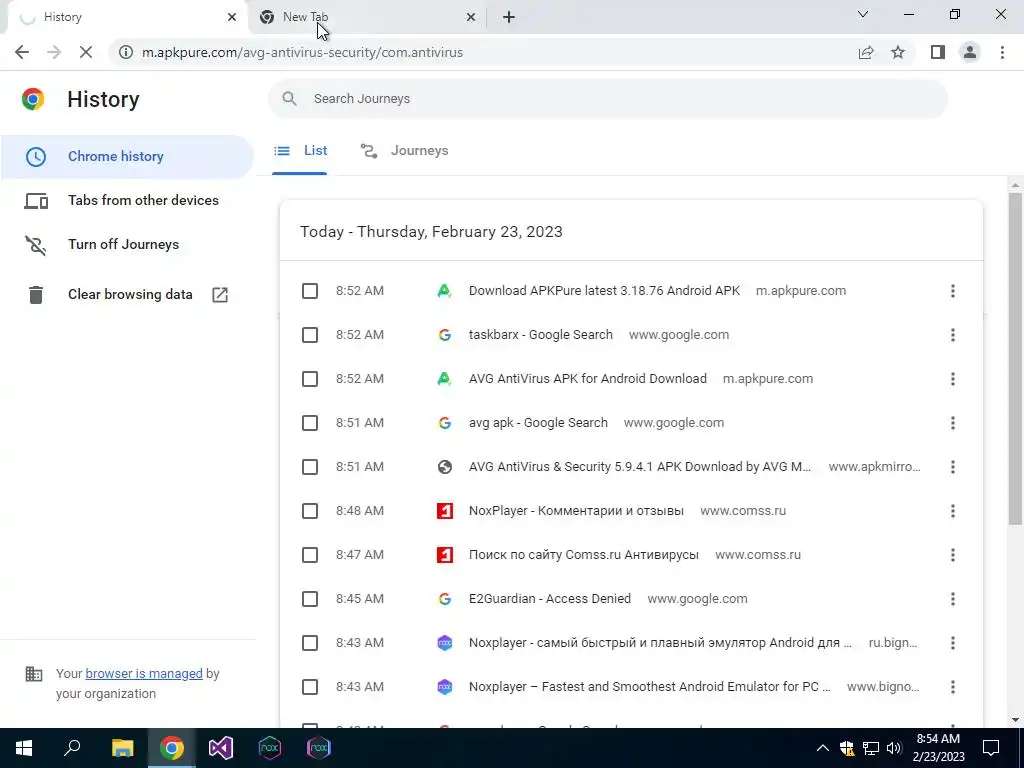1024x768 pixels.
Task: Open the side panel icon
Action: tap(938, 52)
